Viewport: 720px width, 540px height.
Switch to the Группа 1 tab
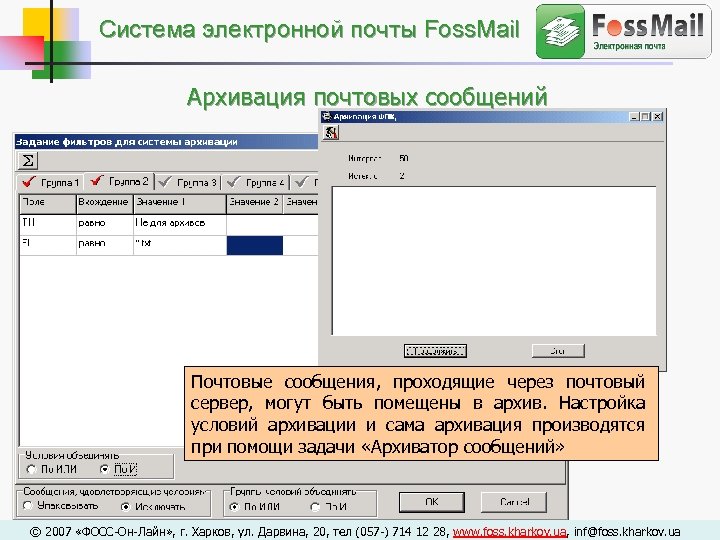[x=51, y=182]
